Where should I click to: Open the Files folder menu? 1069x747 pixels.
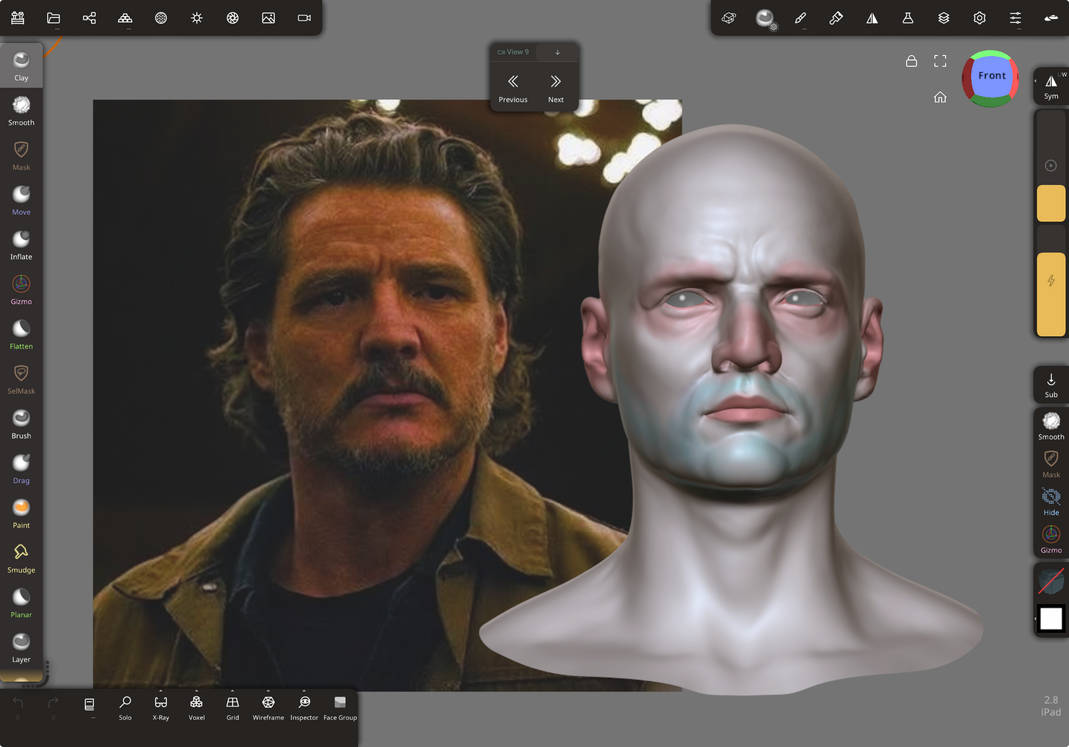(x=53, y=18)
